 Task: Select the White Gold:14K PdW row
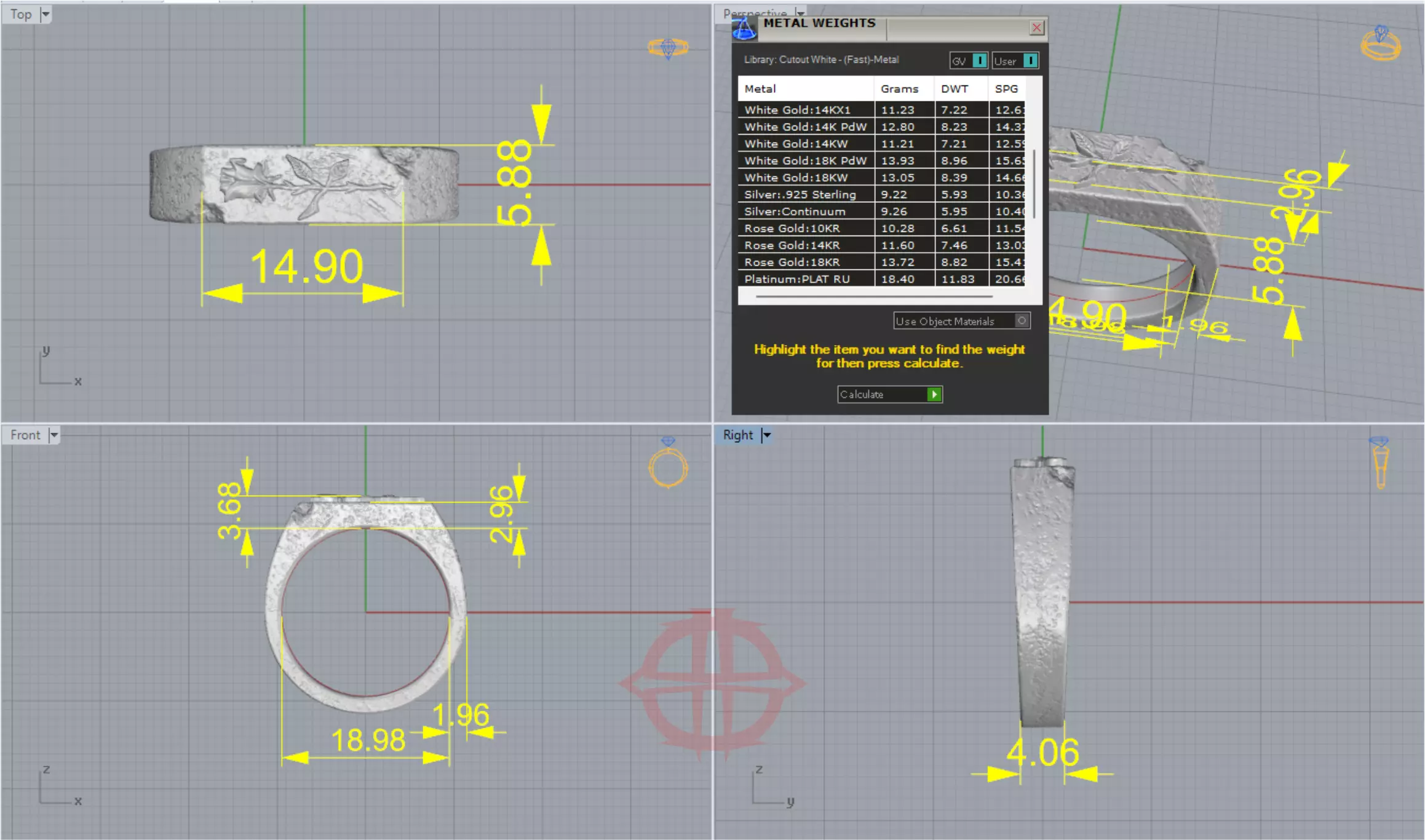tap(881, 127)
